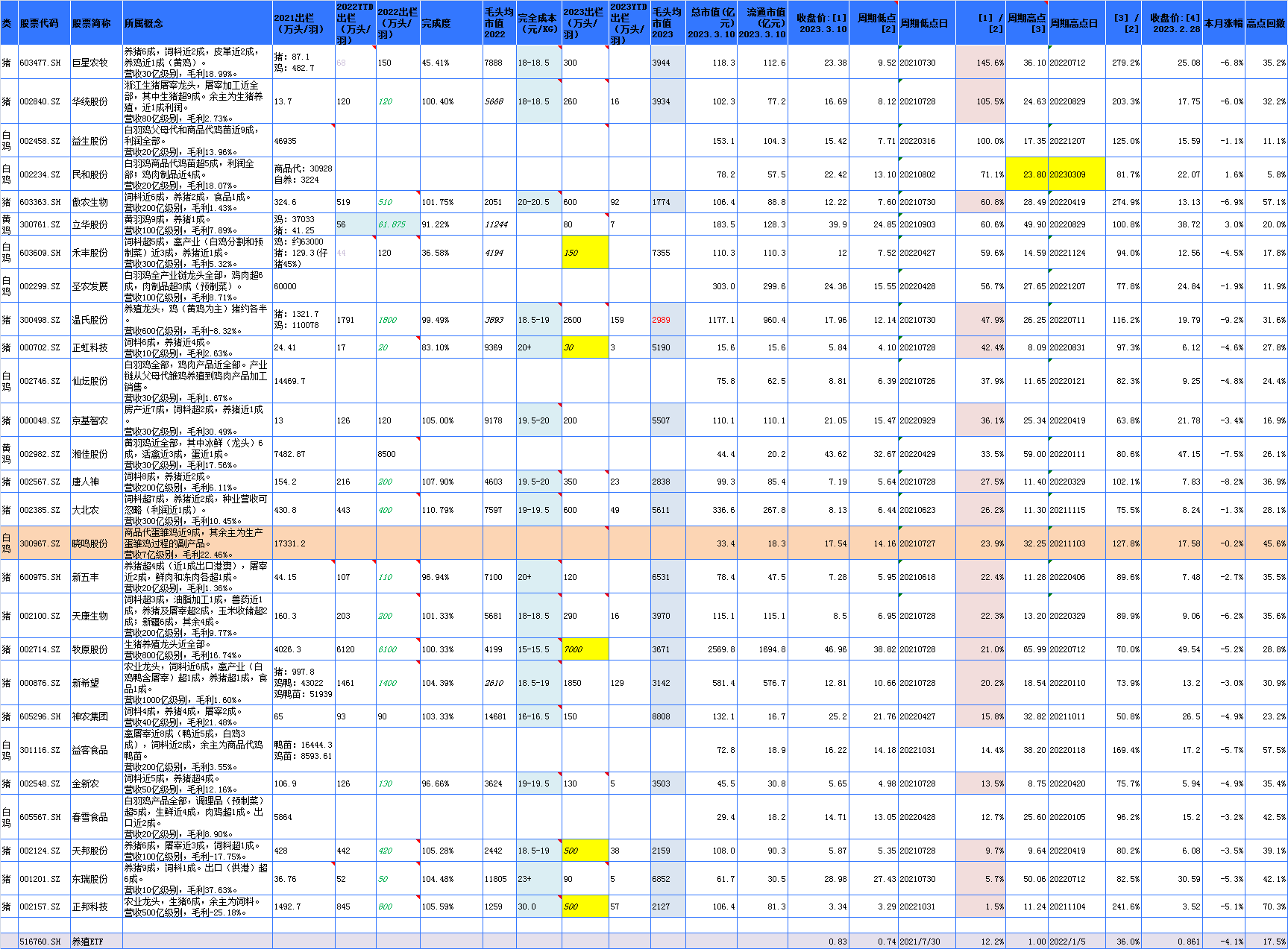Select stock code 002124.SZ
The image size is (1288, 949).
[x=40, y=851]
